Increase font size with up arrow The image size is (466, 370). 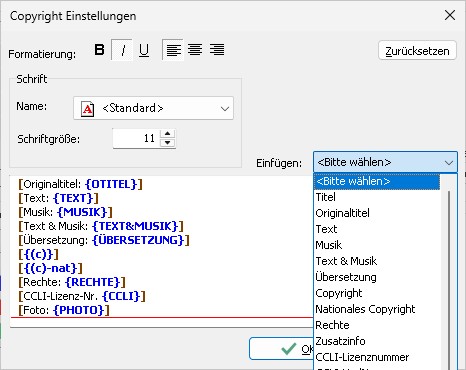(167, 134)
